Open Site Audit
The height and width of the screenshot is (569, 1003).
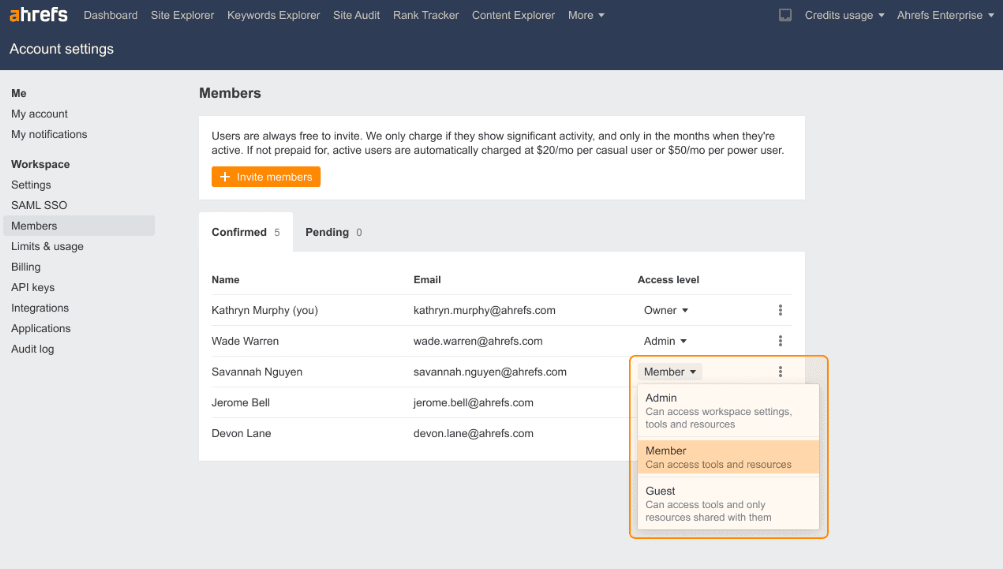pyautogui.click(x=356, y=15)
